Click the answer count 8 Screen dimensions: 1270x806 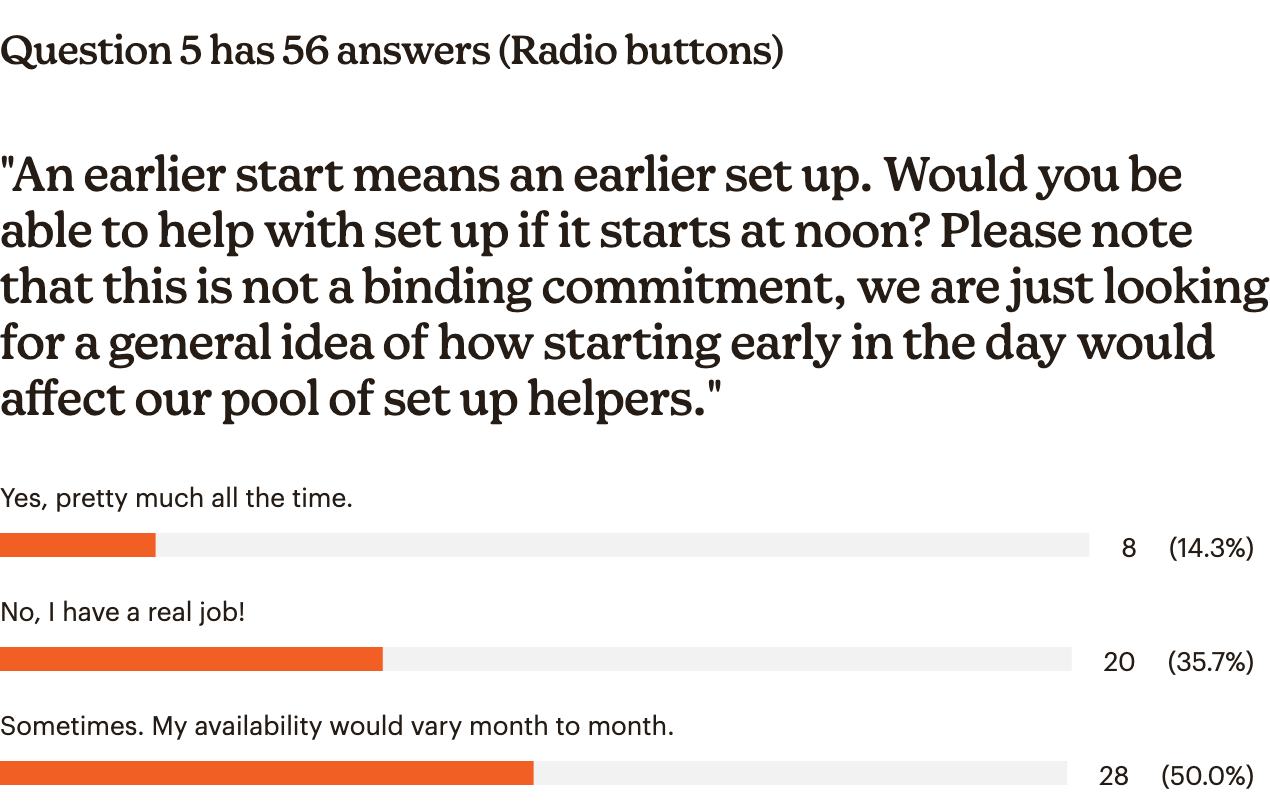click(1128, 548)
